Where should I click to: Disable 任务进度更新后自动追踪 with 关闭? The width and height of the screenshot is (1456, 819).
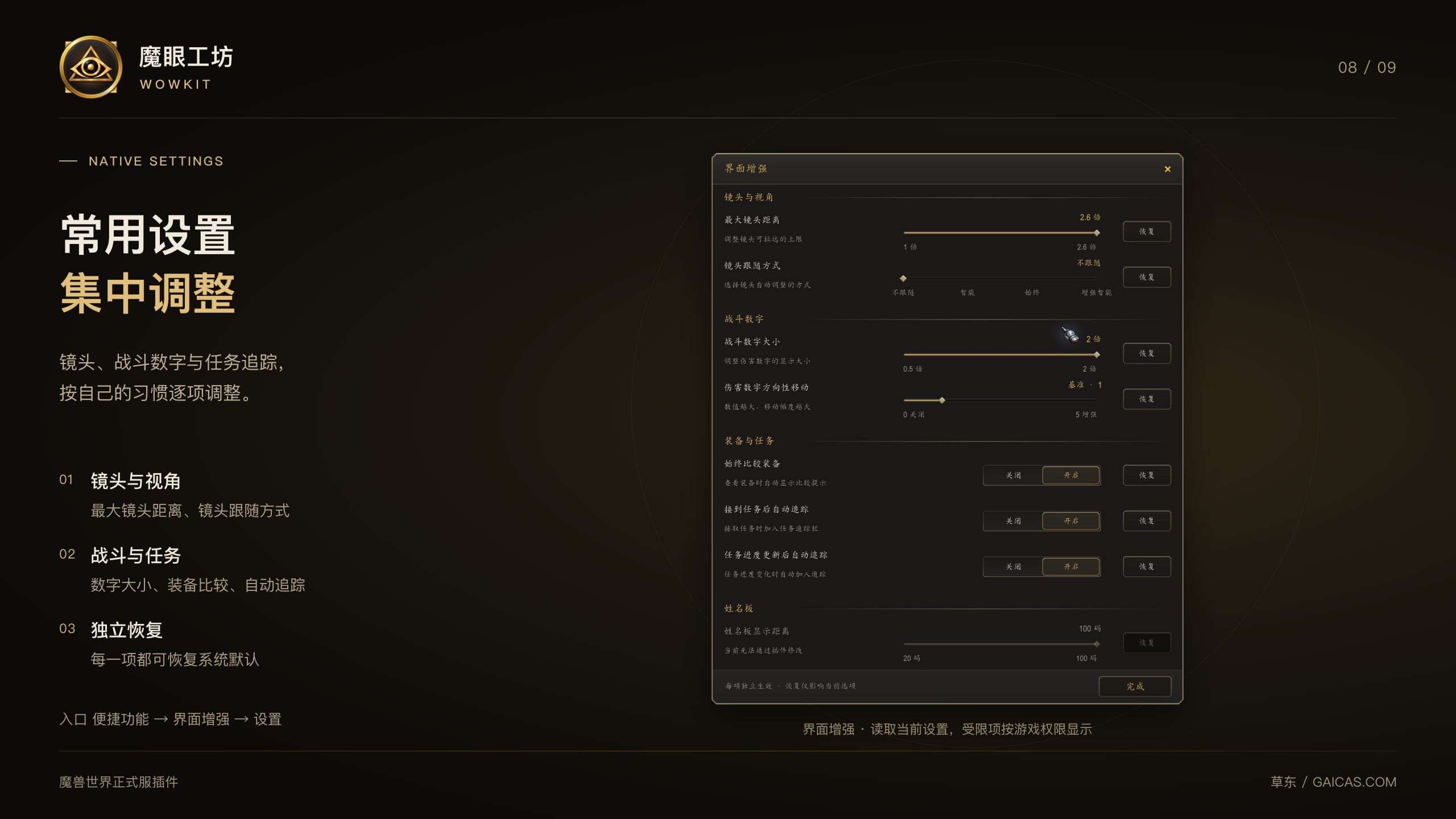pos(1013,566)
